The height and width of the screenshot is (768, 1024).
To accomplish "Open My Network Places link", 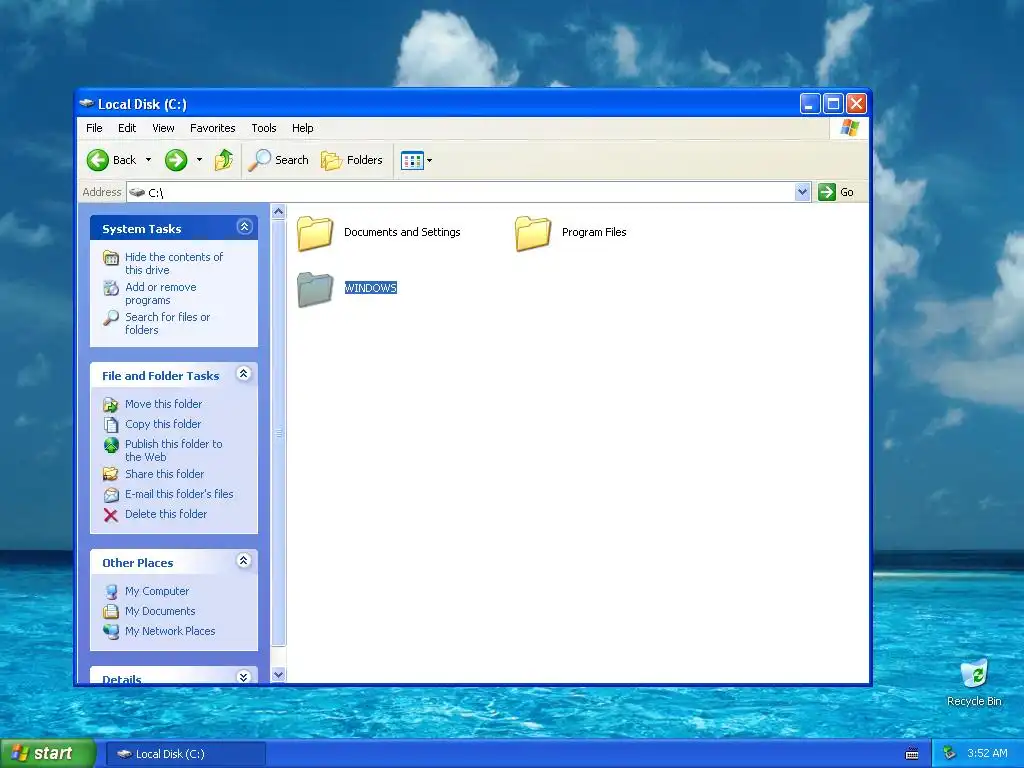I will (x=170, y=631).
